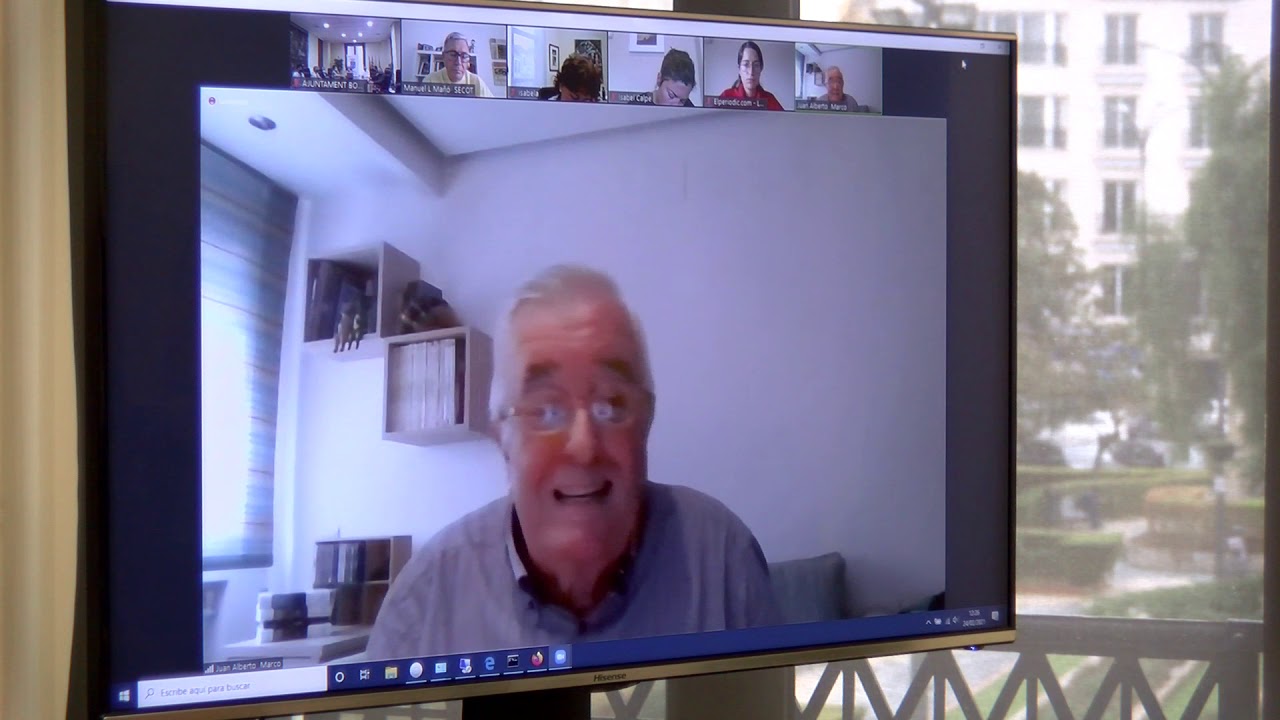Select Juan Alberto Marco's small thumbnail
This screenshot has width=1280, height=720.
(838, 77)
